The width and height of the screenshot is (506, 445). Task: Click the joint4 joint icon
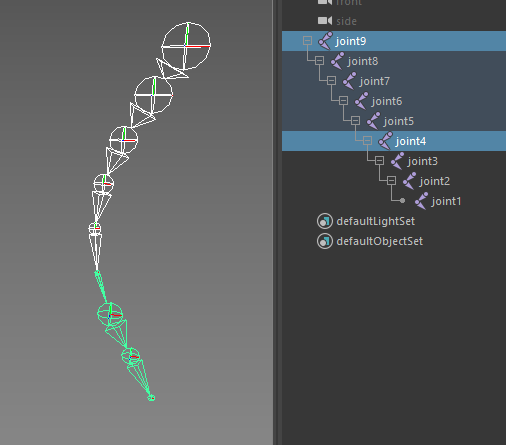(x=385, y=141)
